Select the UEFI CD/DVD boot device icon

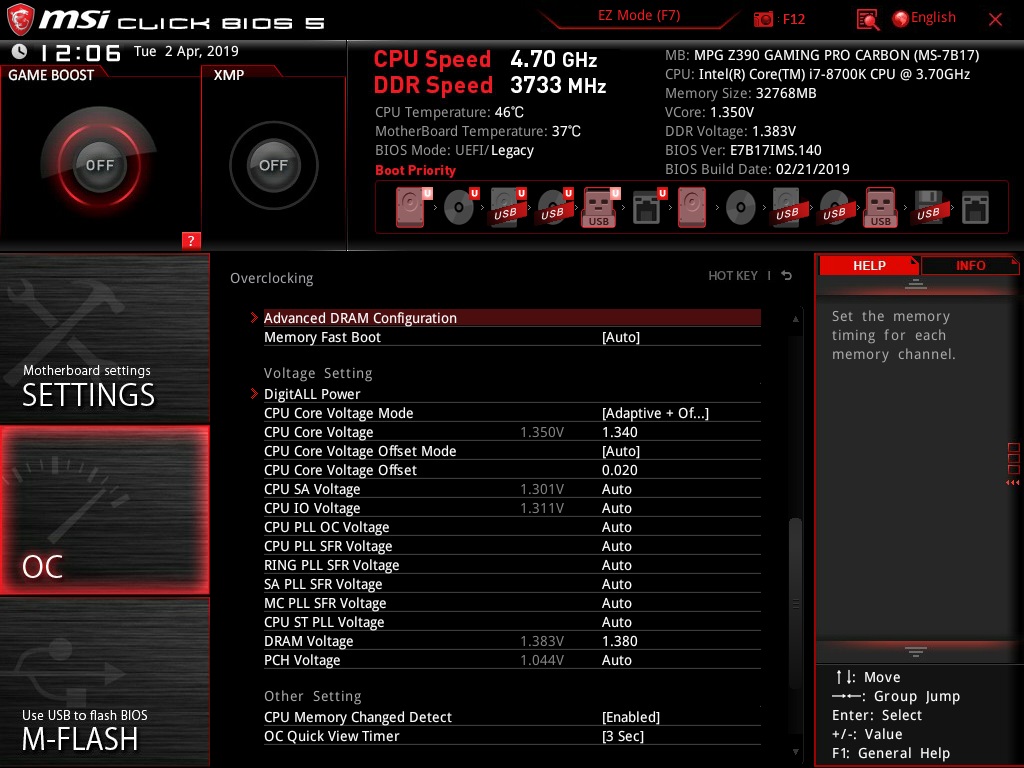pos(461,207)
